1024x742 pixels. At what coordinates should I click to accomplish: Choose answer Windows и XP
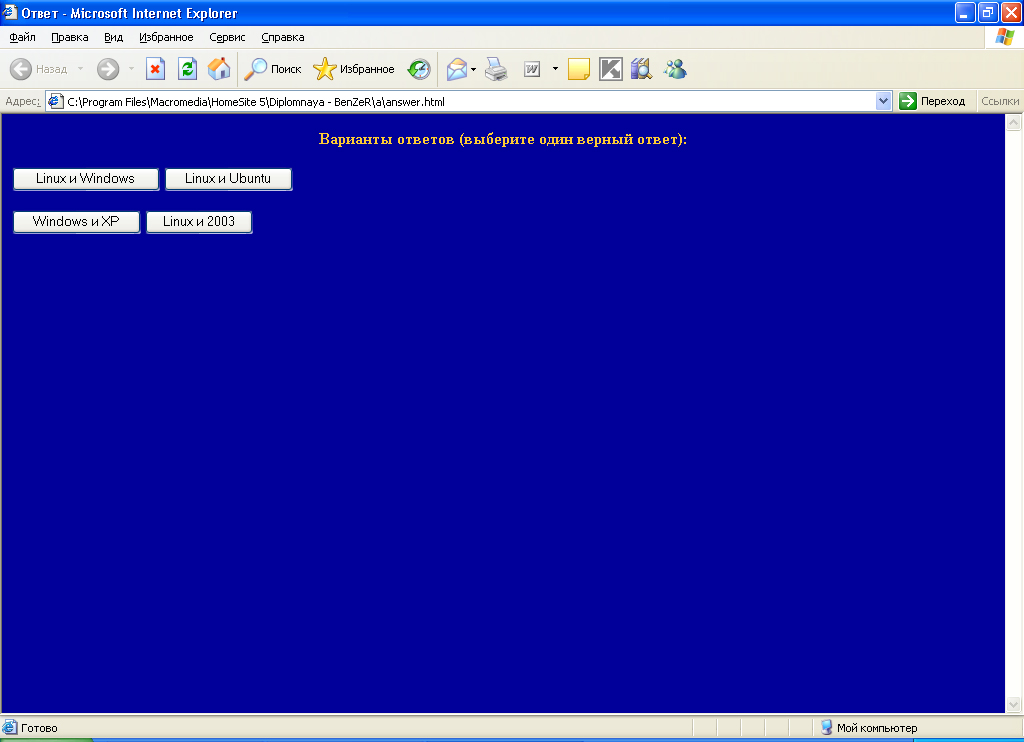click(x=76, y=222)
